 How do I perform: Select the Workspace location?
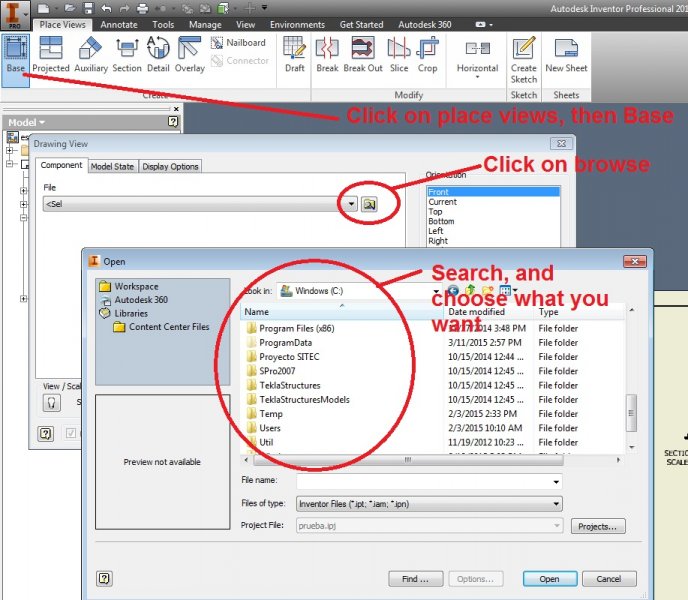(x=129, y=286)
